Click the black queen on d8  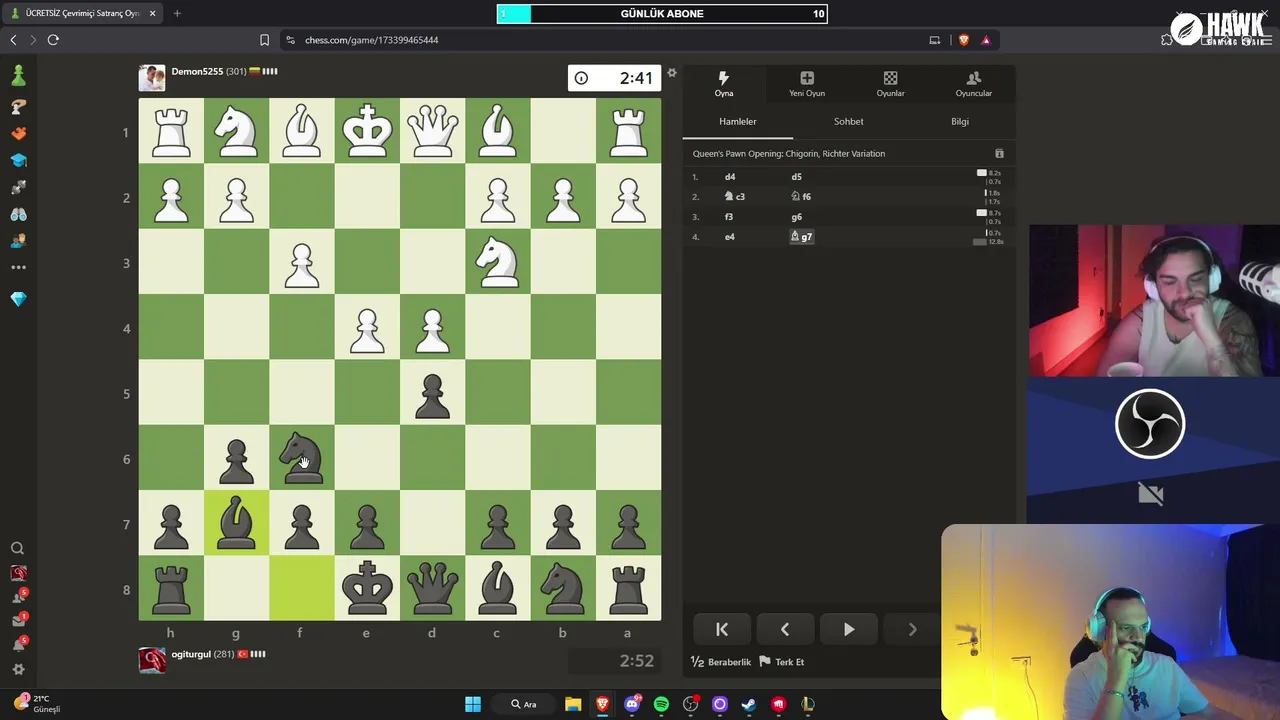[432, 589]
